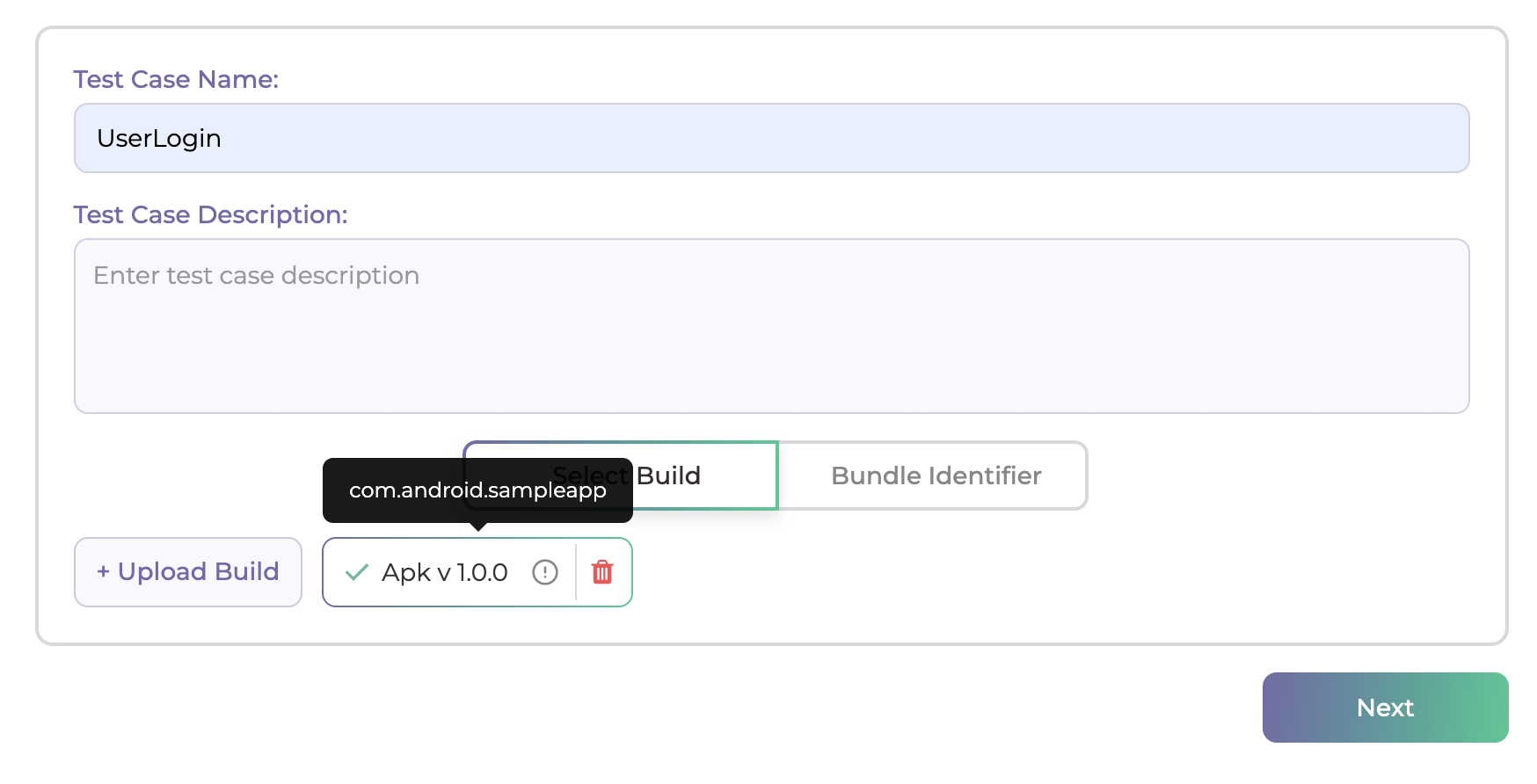
Task: Click the "Enter test case description" placeholder
Action: pyautogui.click(x=256, y=276)
